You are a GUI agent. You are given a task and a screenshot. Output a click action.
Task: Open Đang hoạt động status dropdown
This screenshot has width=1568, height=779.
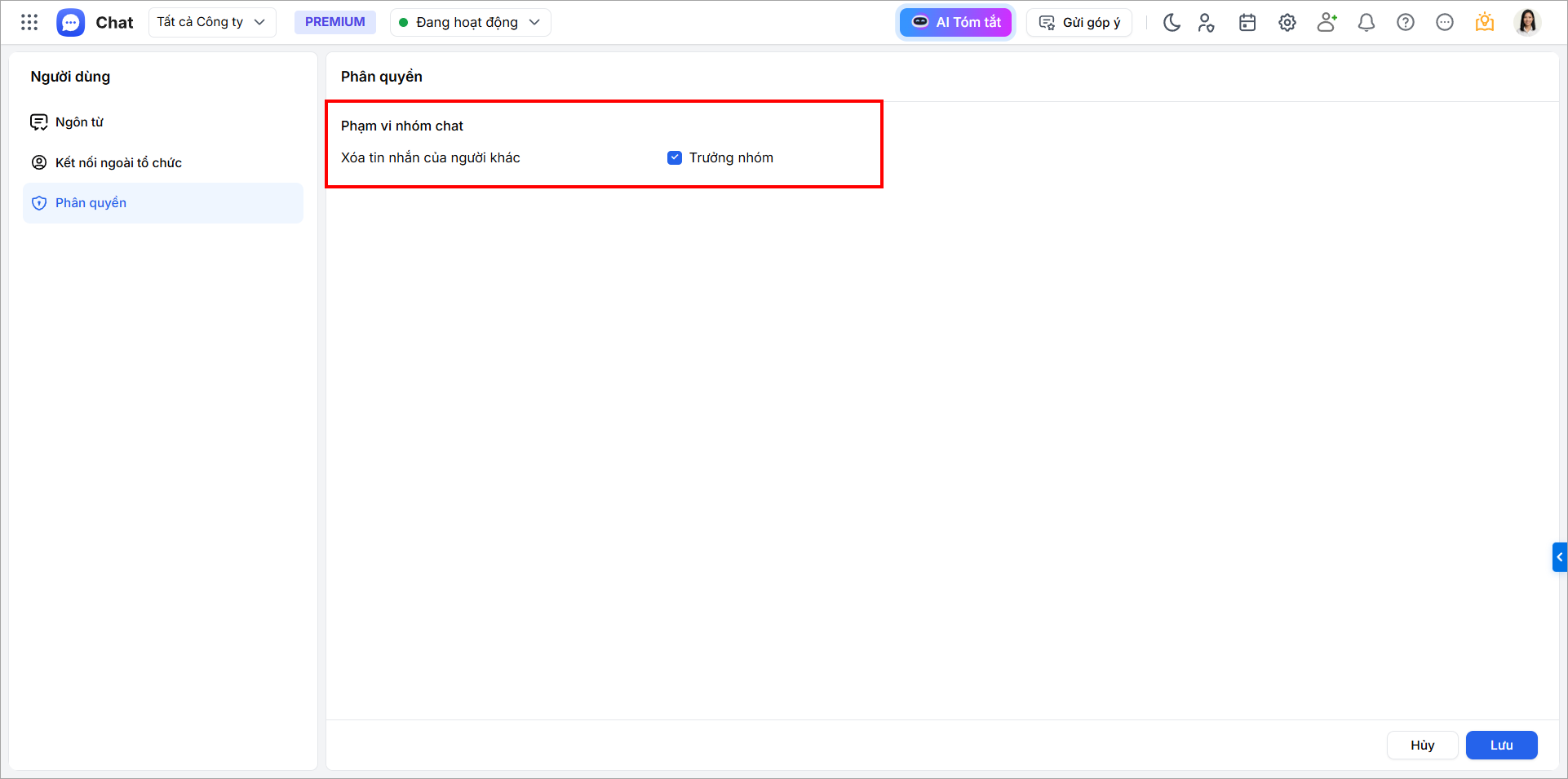[471, 22]
